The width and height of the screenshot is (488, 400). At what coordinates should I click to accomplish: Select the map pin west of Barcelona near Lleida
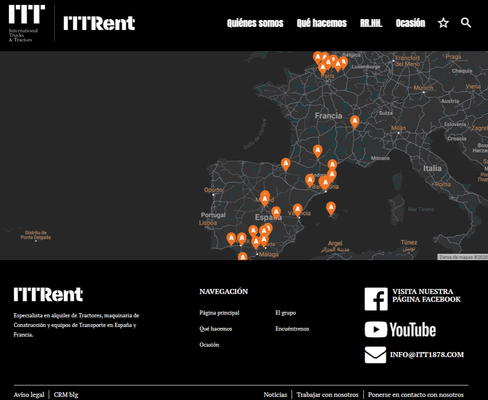[310, 180]
